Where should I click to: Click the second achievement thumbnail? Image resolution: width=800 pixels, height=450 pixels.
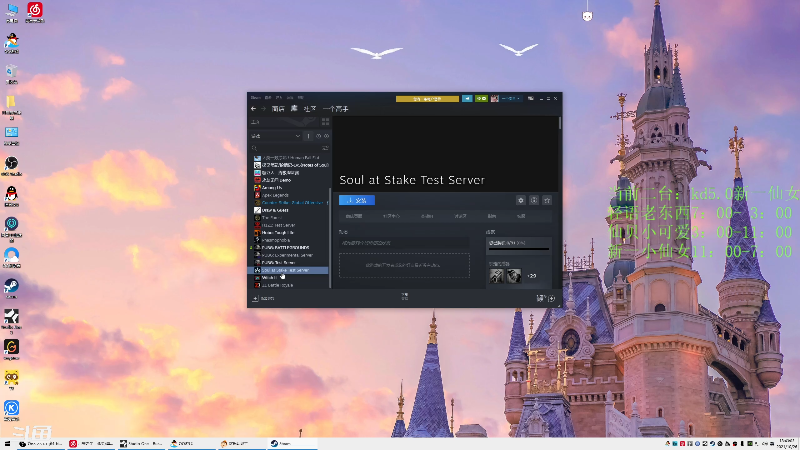coord(514,276)
